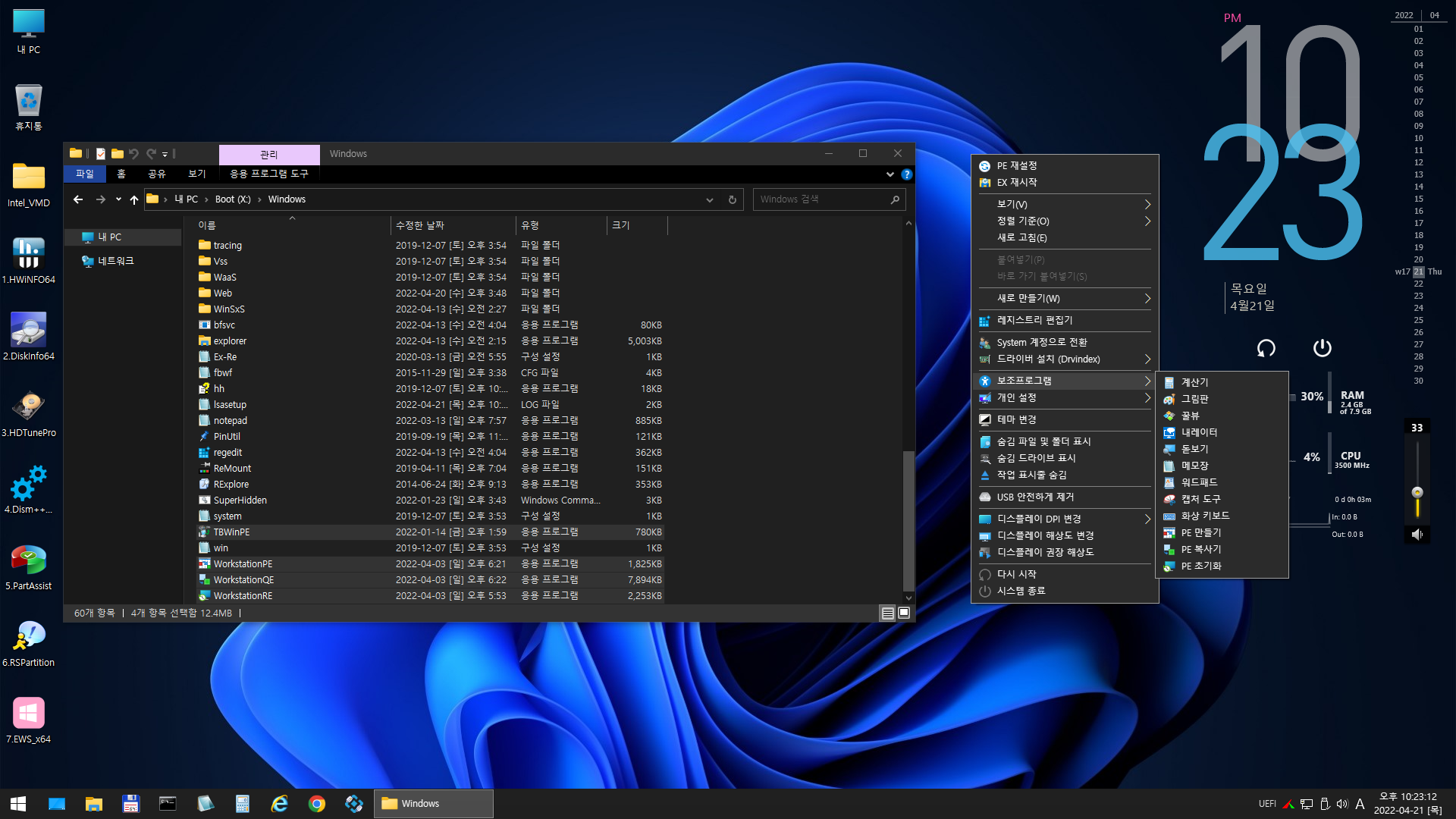Mute sound via the speaker widget icon
This screenshot has height=819, width=1456.
(1417, 535)
